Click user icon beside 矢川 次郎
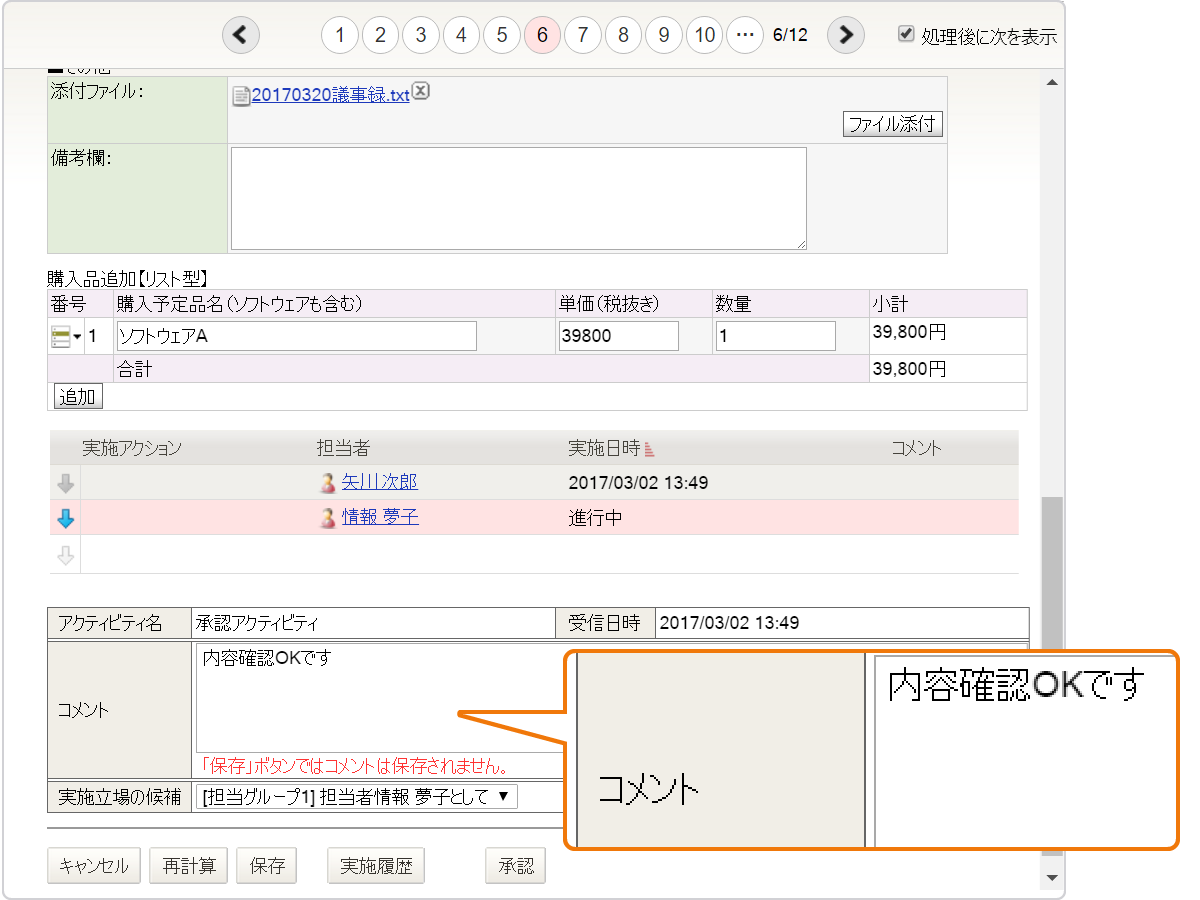 coord(327,483)
